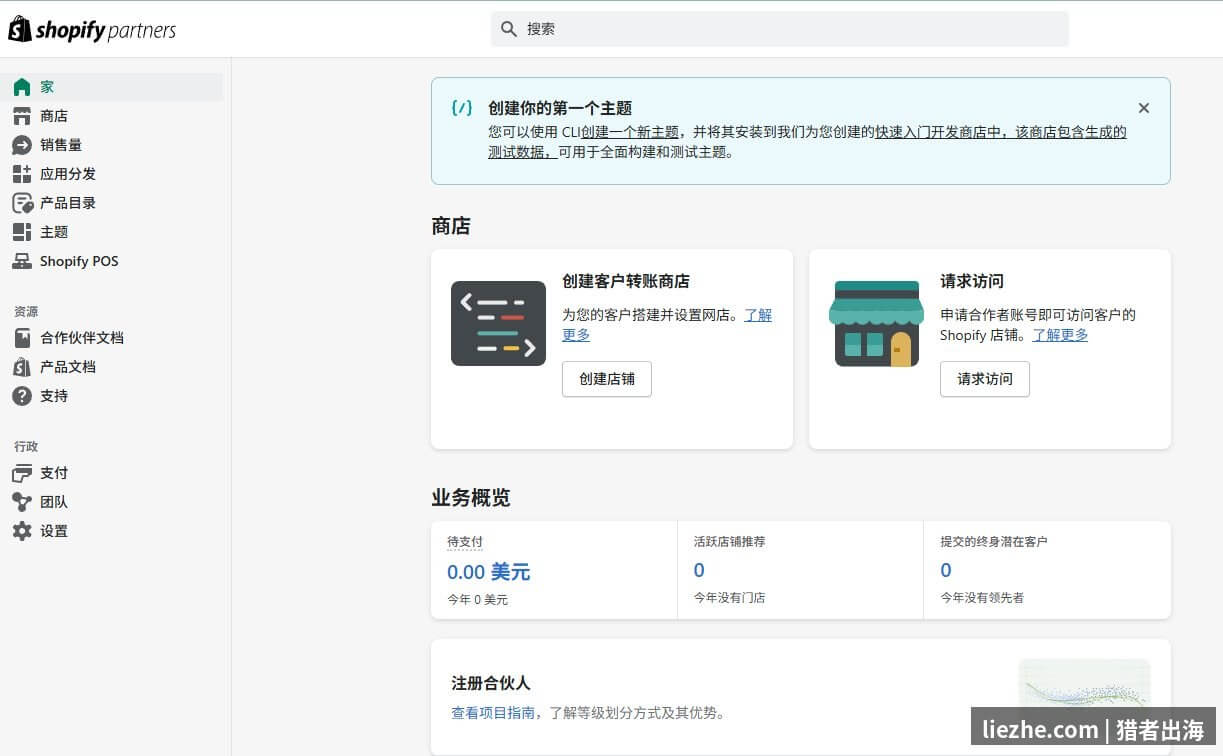The width and height of the screenshot is (1223, 756).
Task: Click the 今年 0 美元 text
Action: [478, 600]
